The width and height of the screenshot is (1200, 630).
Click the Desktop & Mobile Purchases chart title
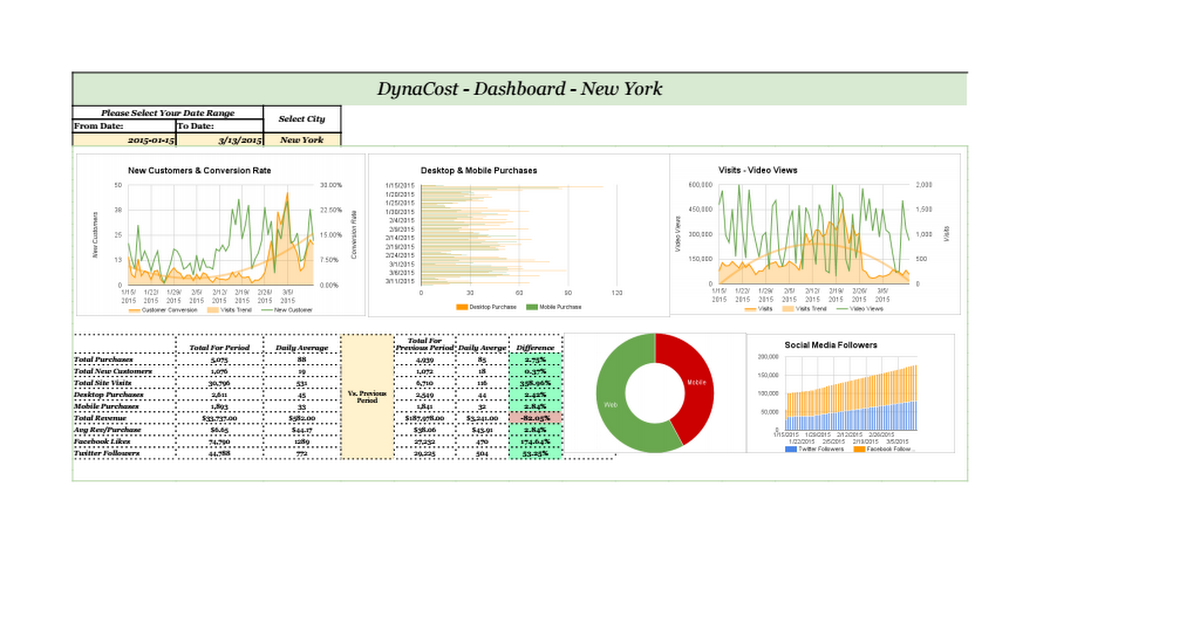[x=478, y=171]
